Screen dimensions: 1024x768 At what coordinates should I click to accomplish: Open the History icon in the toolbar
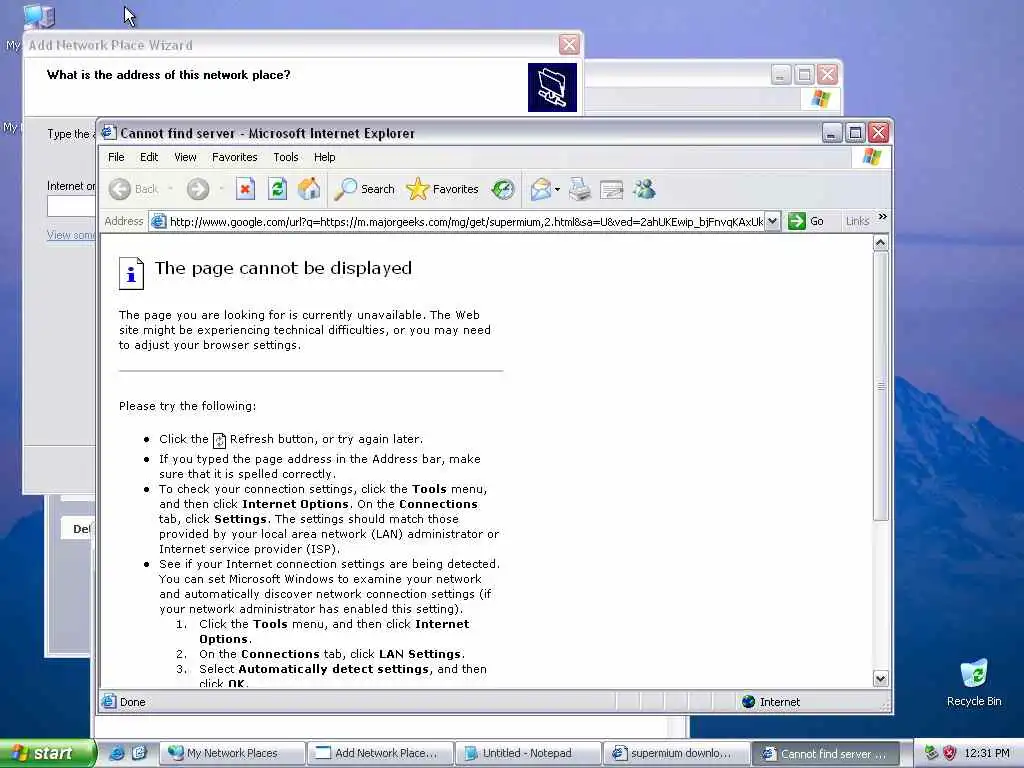503,189
